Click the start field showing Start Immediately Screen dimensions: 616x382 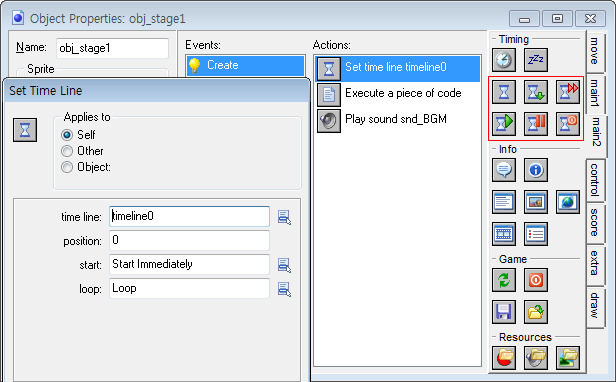click(189, 264)
